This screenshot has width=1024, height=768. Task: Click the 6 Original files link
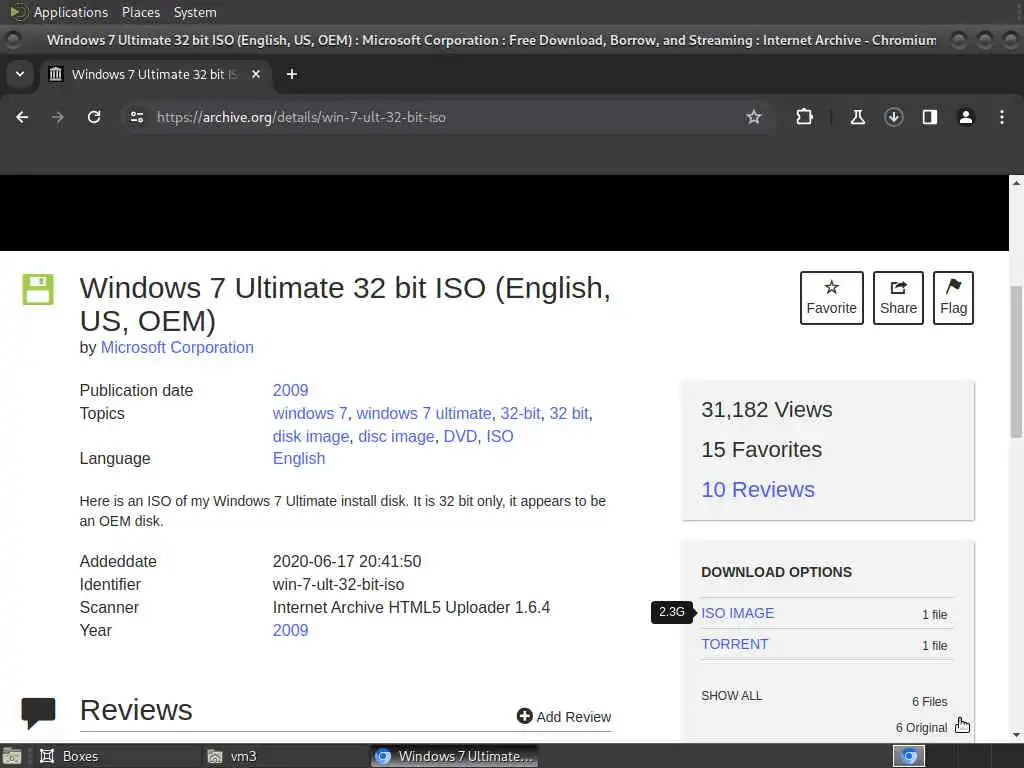921,728
